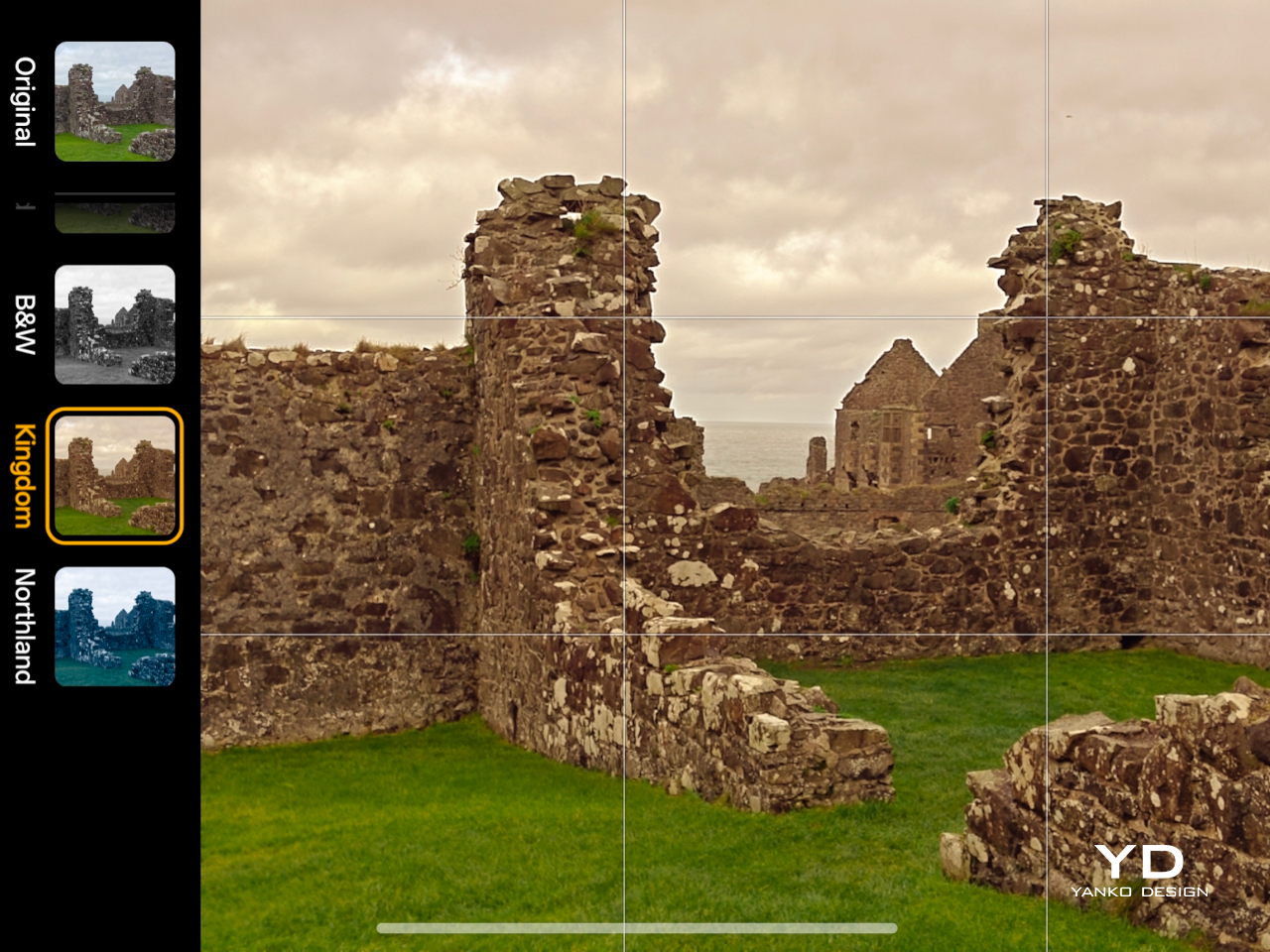Tap the distant gabled ruin building
Viewport: 1270px width, 952px height.
[888, 416]
